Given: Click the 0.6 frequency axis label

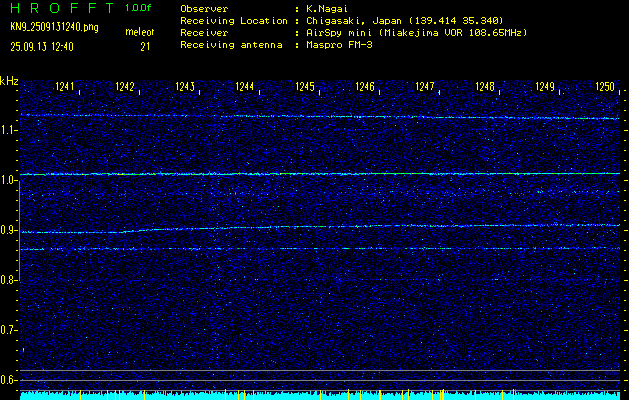Looking at the screenshot, I should tap(8, 380).
